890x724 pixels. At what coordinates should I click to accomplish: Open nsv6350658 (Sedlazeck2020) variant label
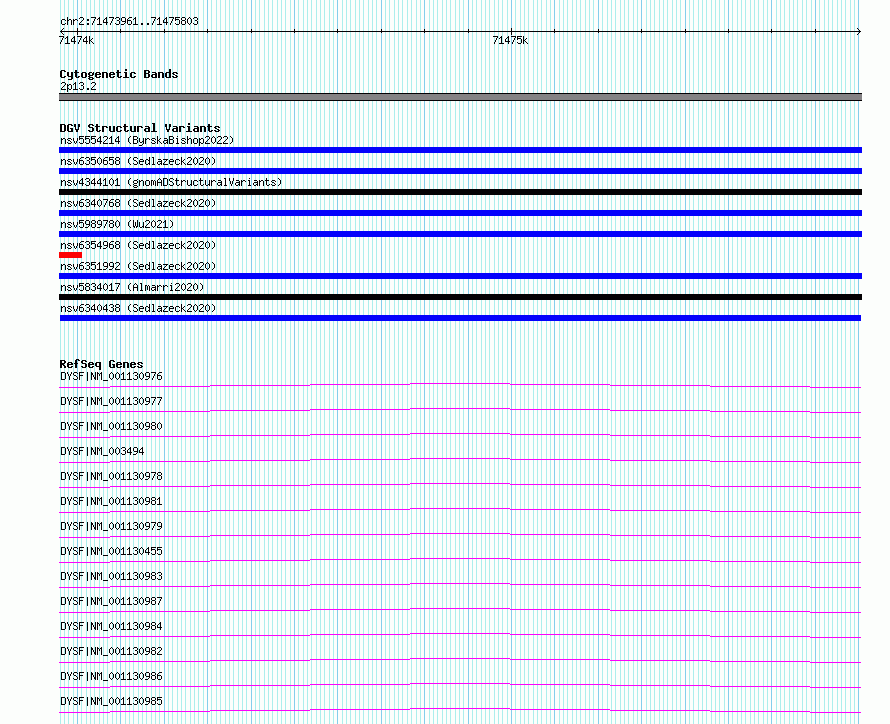tap(138, 161)
